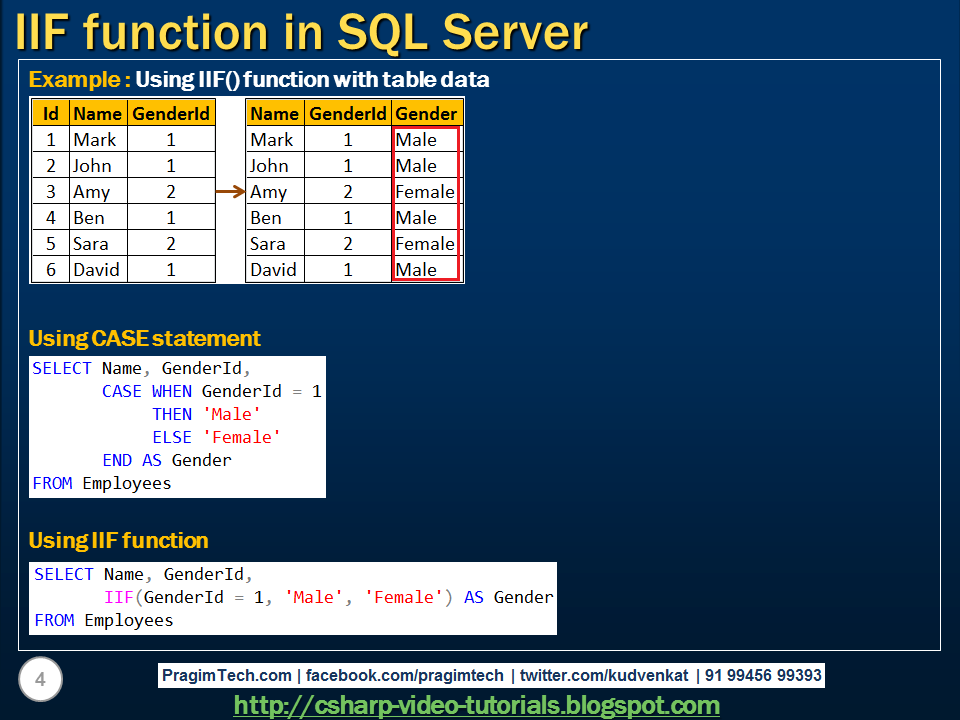
Task: Click the slide number 4 circle
Action: pyautogui.click(x=40, y=680)
